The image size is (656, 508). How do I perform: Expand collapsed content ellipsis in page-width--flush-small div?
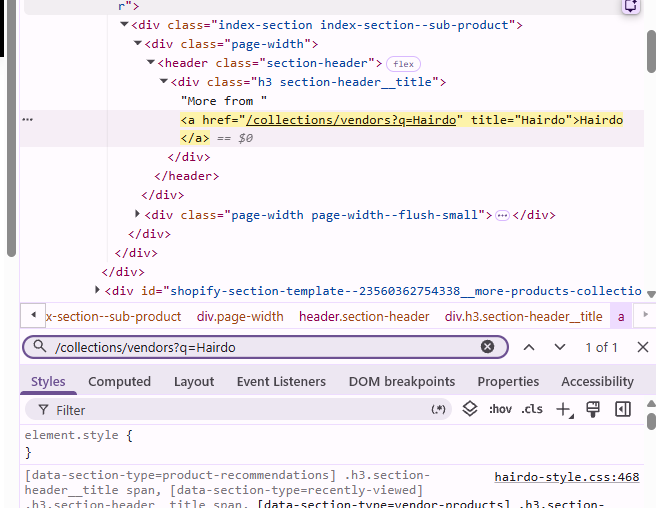click(x=502, y=216)
